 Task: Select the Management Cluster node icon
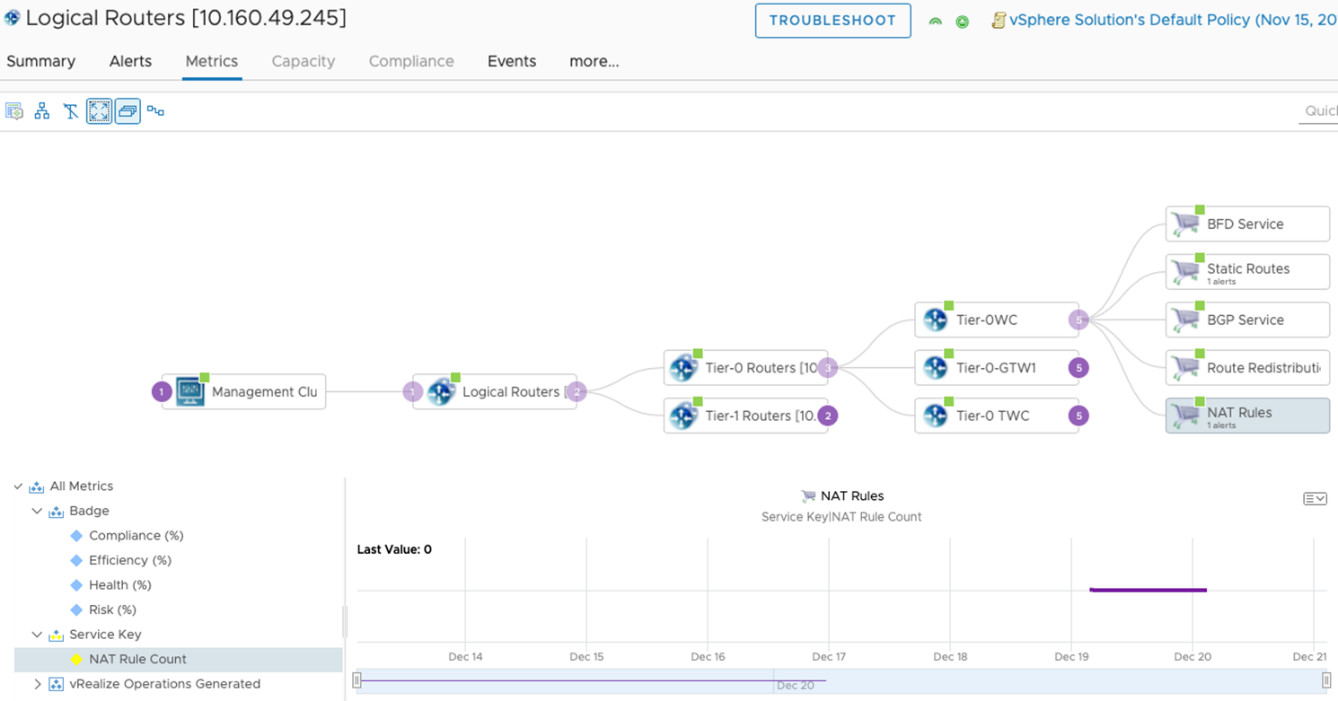[x=190, y=392]
